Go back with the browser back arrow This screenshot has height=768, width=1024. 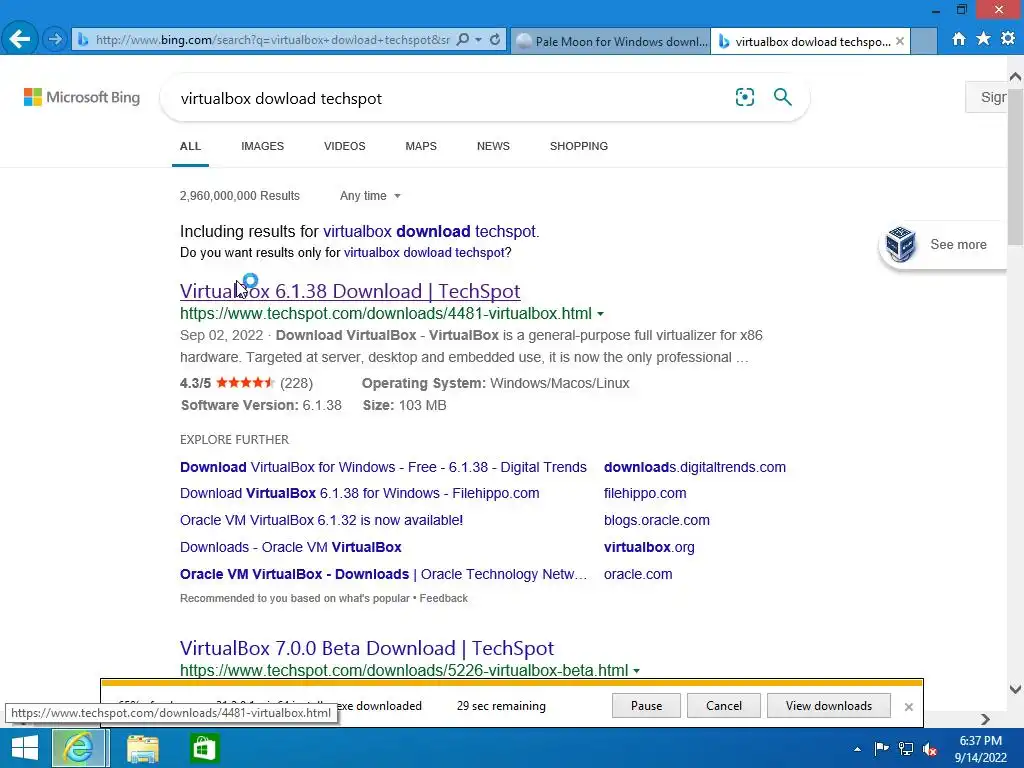pos(20,39)
